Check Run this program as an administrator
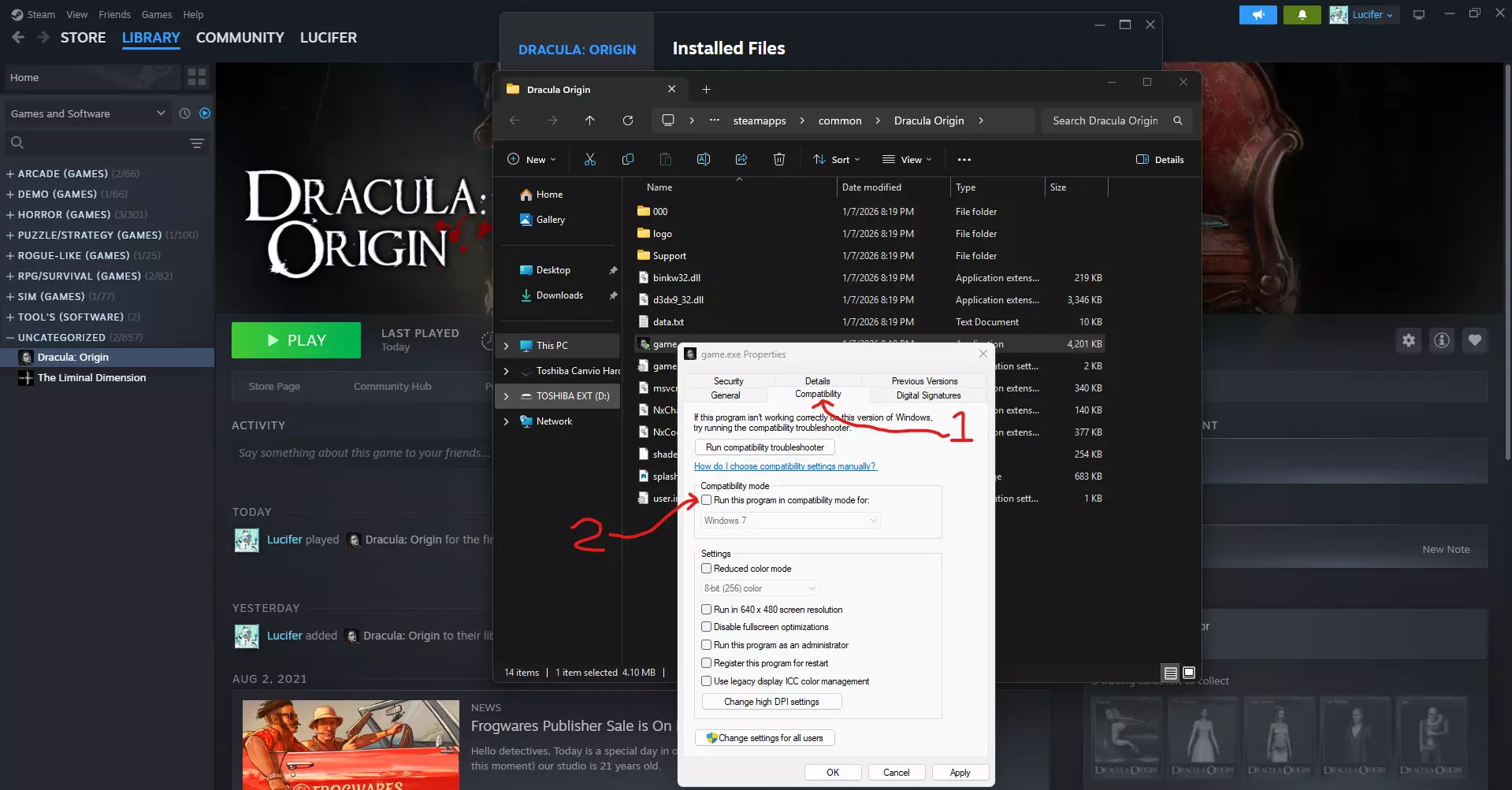The width and height of the screenshot is (1512, 790). [707, 645]
